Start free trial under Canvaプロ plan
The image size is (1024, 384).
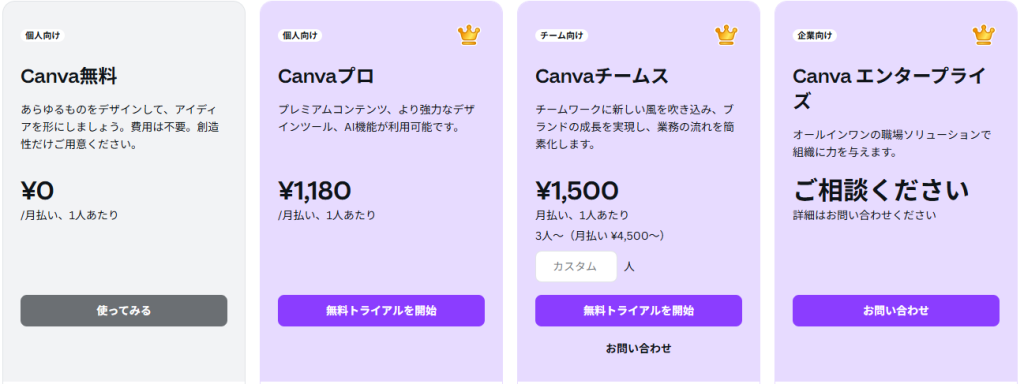[x=381, y=311]
